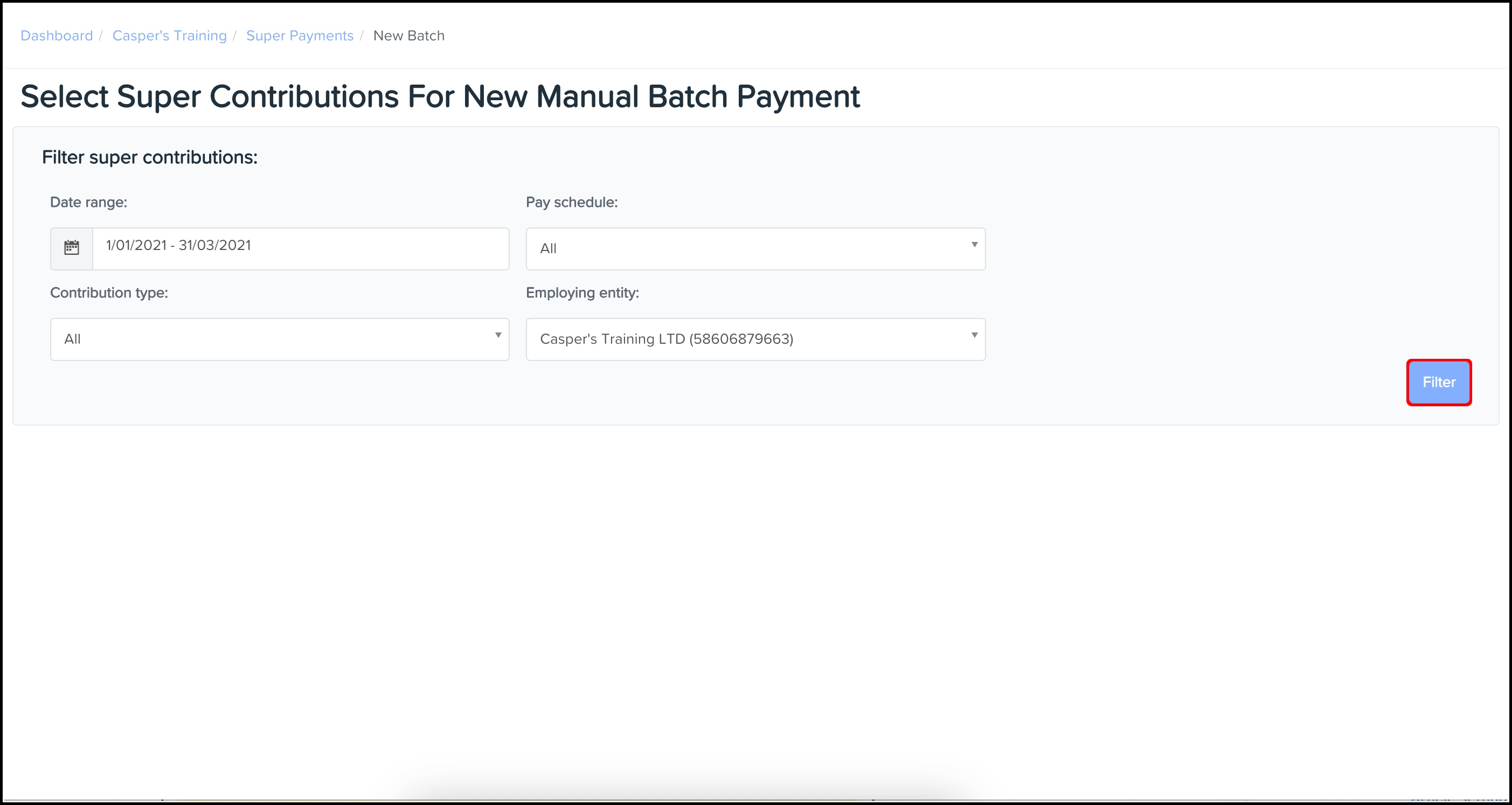Open the Employing entity dropdown
This screenshot has width=1512, height=805.
point(755,339)
